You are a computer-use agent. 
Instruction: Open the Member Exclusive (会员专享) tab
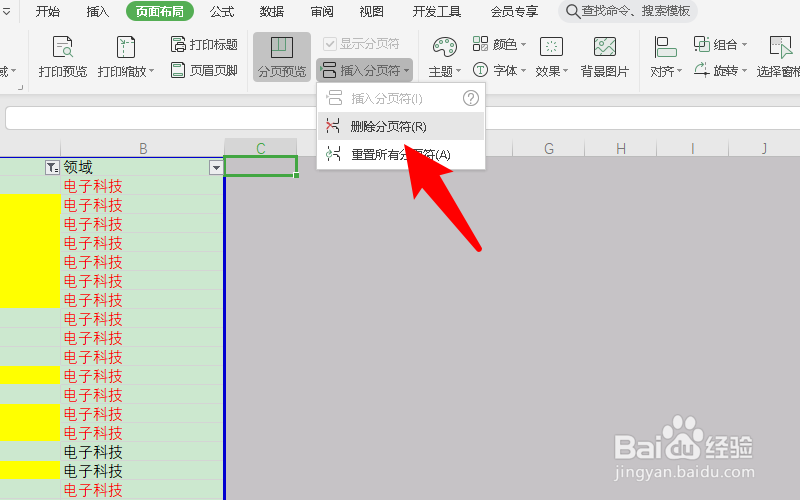click(x=514, y=11)
